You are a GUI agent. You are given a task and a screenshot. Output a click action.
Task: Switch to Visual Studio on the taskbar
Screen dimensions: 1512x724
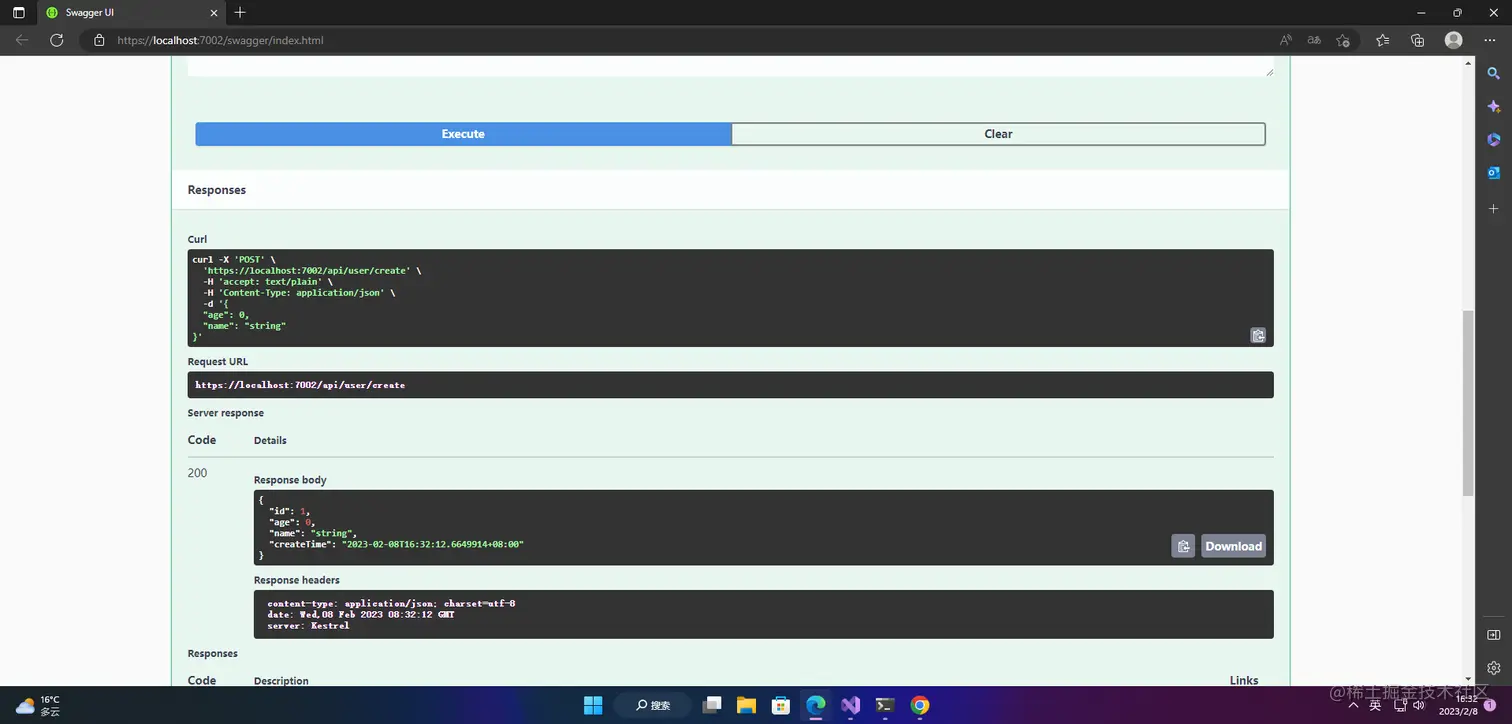pyautogui.click(x=851, y=705)
